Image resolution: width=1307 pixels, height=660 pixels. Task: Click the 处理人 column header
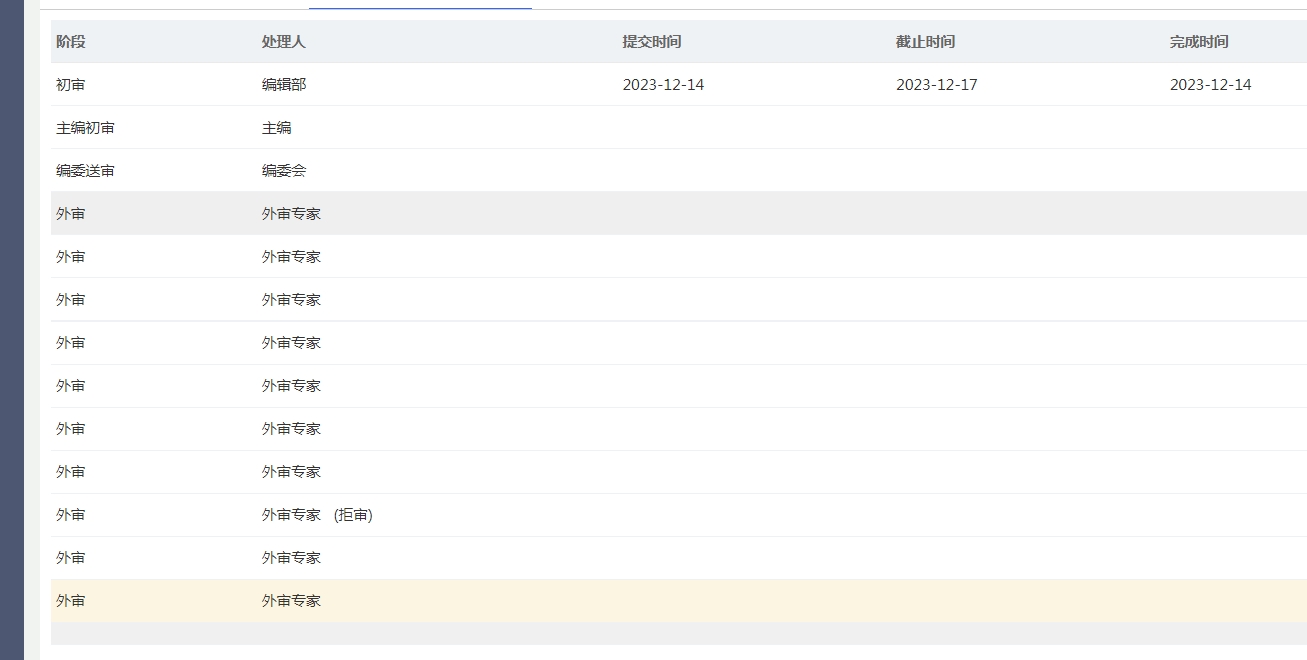[x=284, y=42]
